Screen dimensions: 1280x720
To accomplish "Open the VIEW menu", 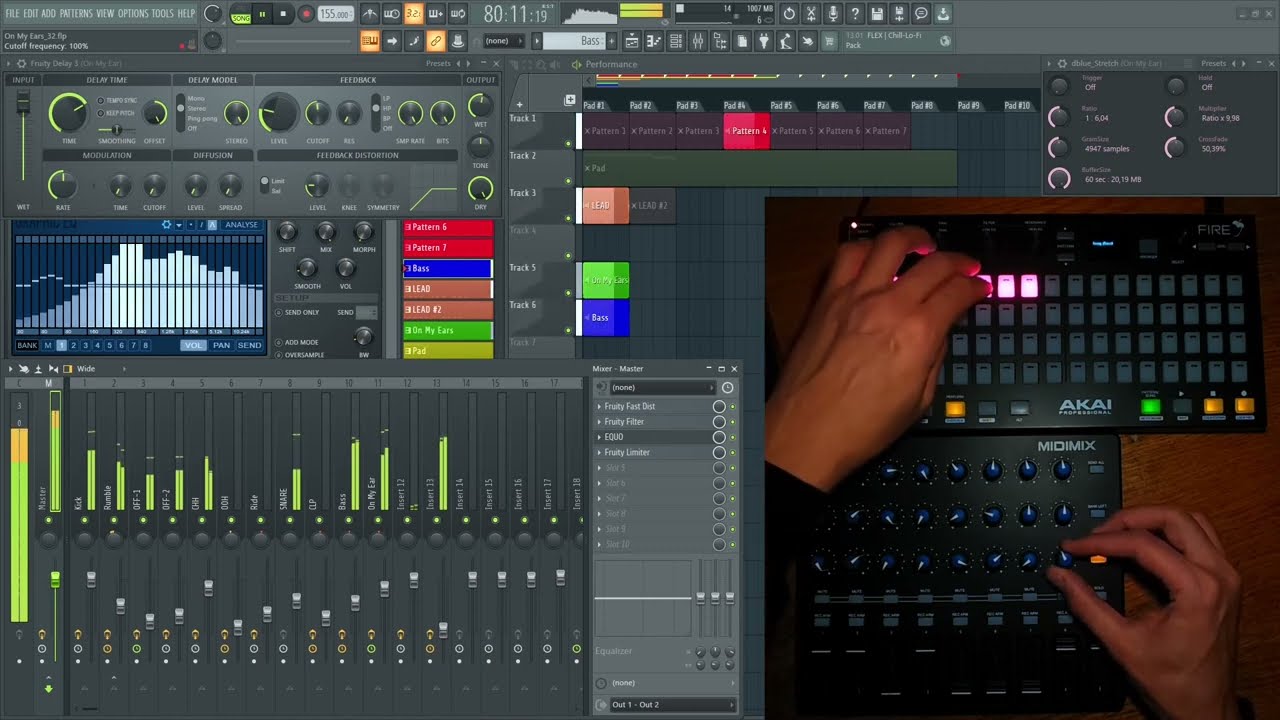I will point(105,13).
